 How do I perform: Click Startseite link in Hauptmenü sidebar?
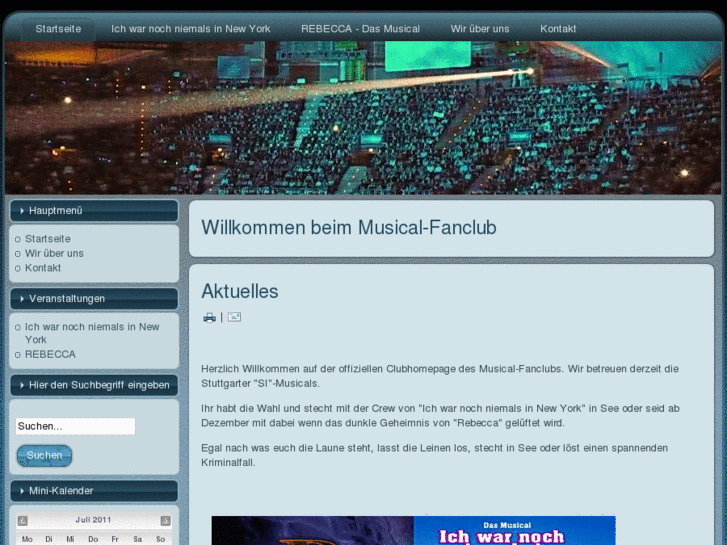tap(48, 239)
